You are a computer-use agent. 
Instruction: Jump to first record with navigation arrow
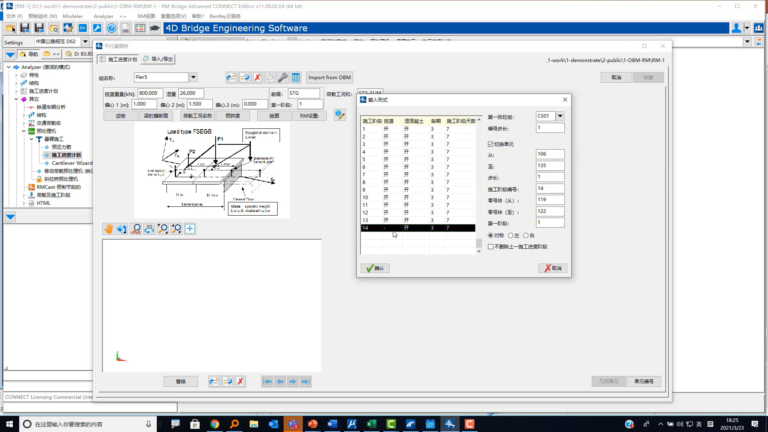[267, 382]
